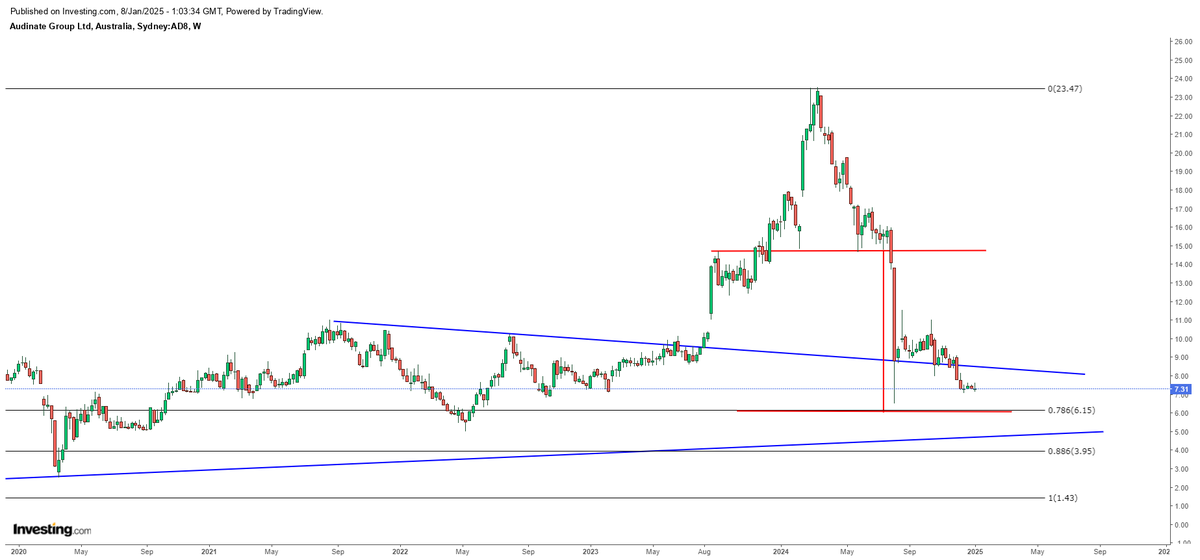This screenshot has width=1200, height=560.
Task: Click the 0.886(3.95) Fibonacci level label
Action: (x=1073, y=451)
